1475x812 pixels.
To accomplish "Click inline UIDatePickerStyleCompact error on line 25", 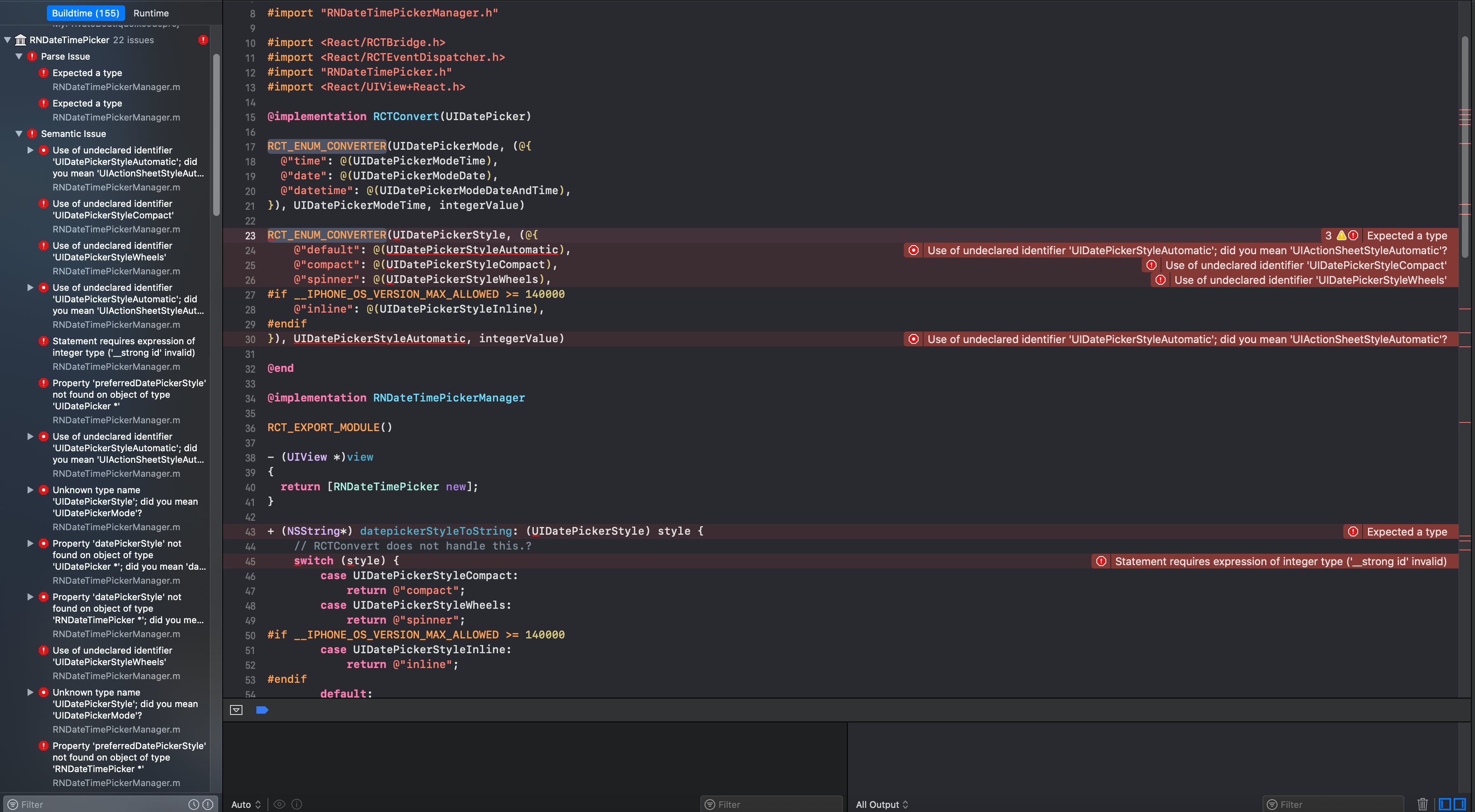I will [1305, 265].
